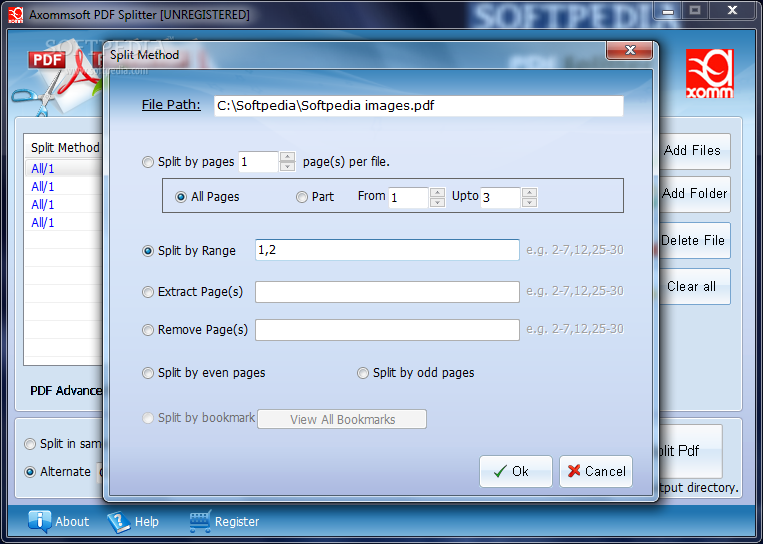Image resolution: width=763 pixels, height=544 pixels.
Task: Click the File Path label
Action: point(171,105)
